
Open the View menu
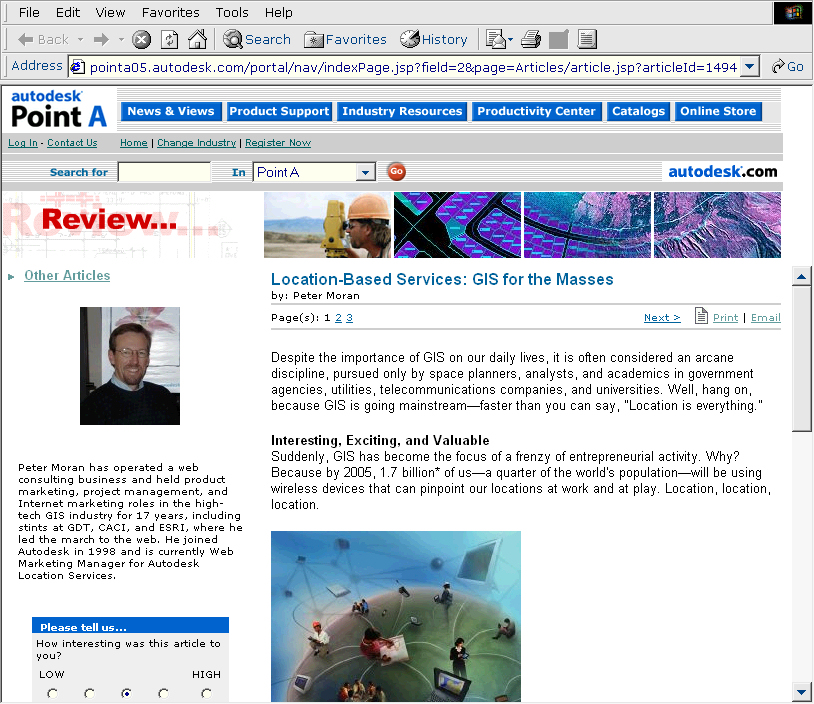pyautogui.click(x=110, y=12)
